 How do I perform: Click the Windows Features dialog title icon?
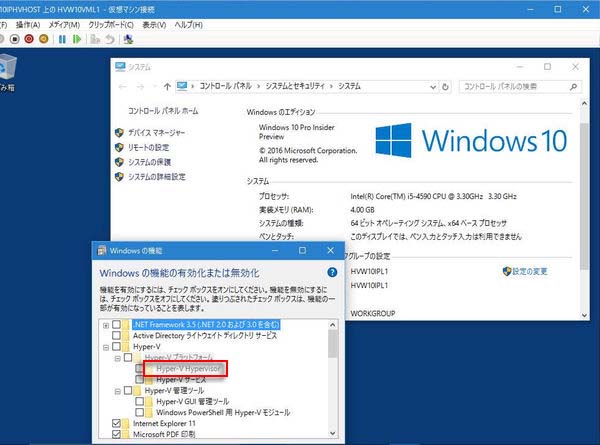tap(102, 251)
